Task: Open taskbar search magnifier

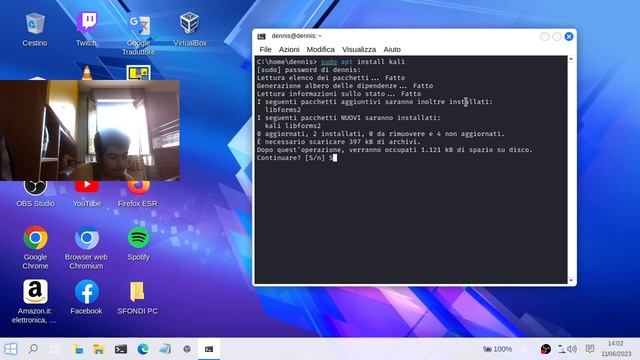Action: pos(33,349)
